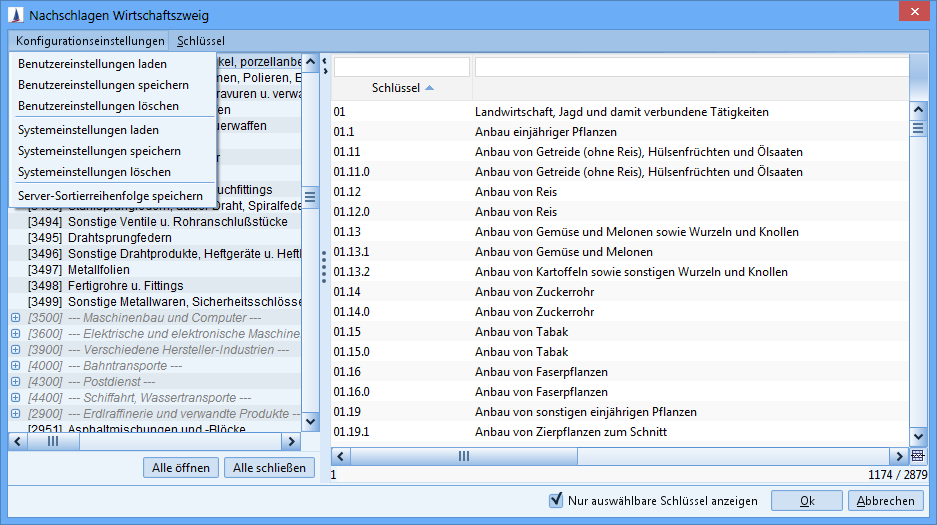Screen dimensions: 937x525
Task: Expand the [4000] Bahntransporte tree node
Action: click(15, 366)
